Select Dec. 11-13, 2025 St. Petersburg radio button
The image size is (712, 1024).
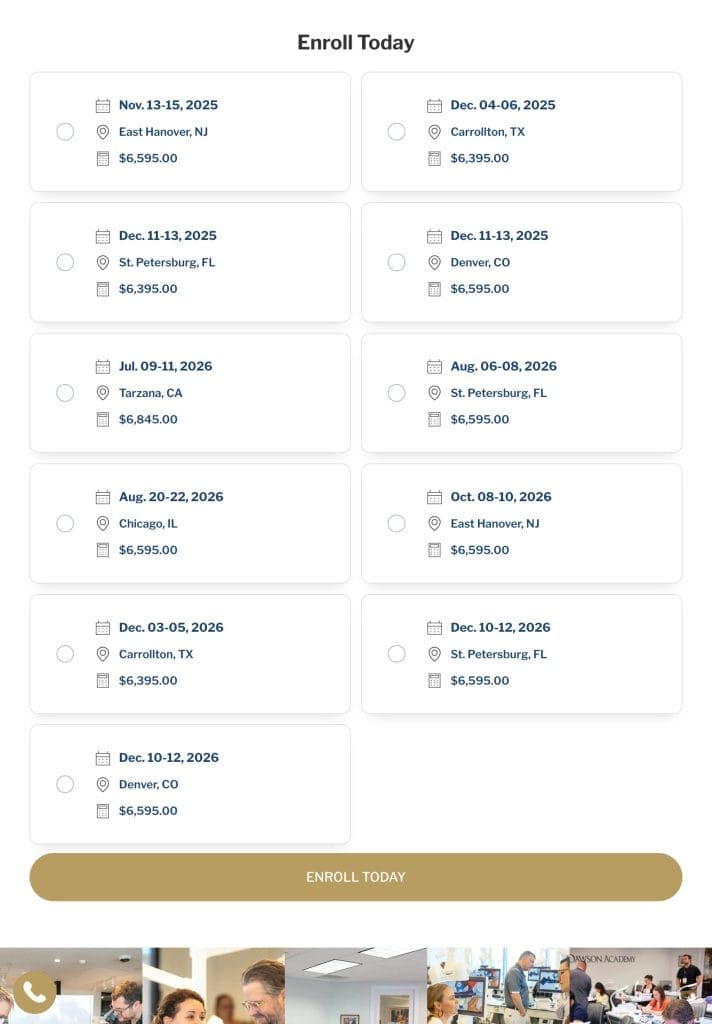65,262
